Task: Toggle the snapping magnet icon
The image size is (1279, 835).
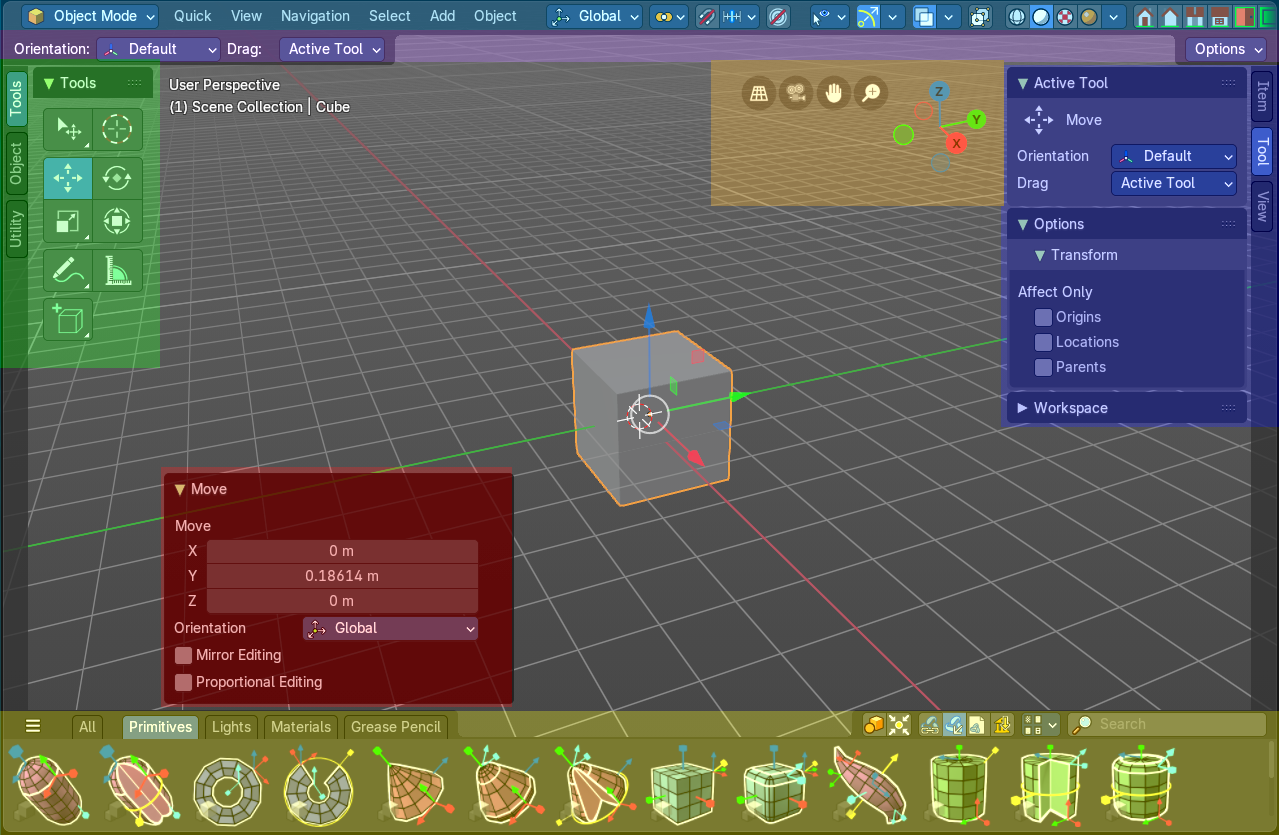Action: 706,16
